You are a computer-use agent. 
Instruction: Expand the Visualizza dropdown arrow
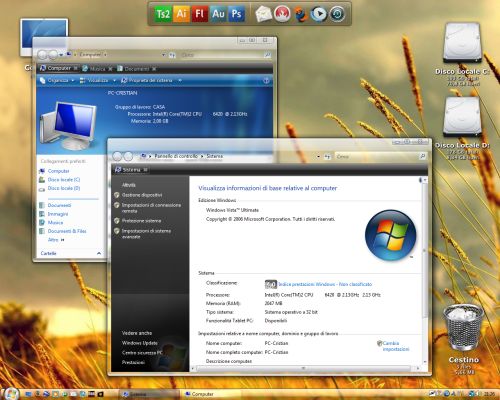(114, 80)
